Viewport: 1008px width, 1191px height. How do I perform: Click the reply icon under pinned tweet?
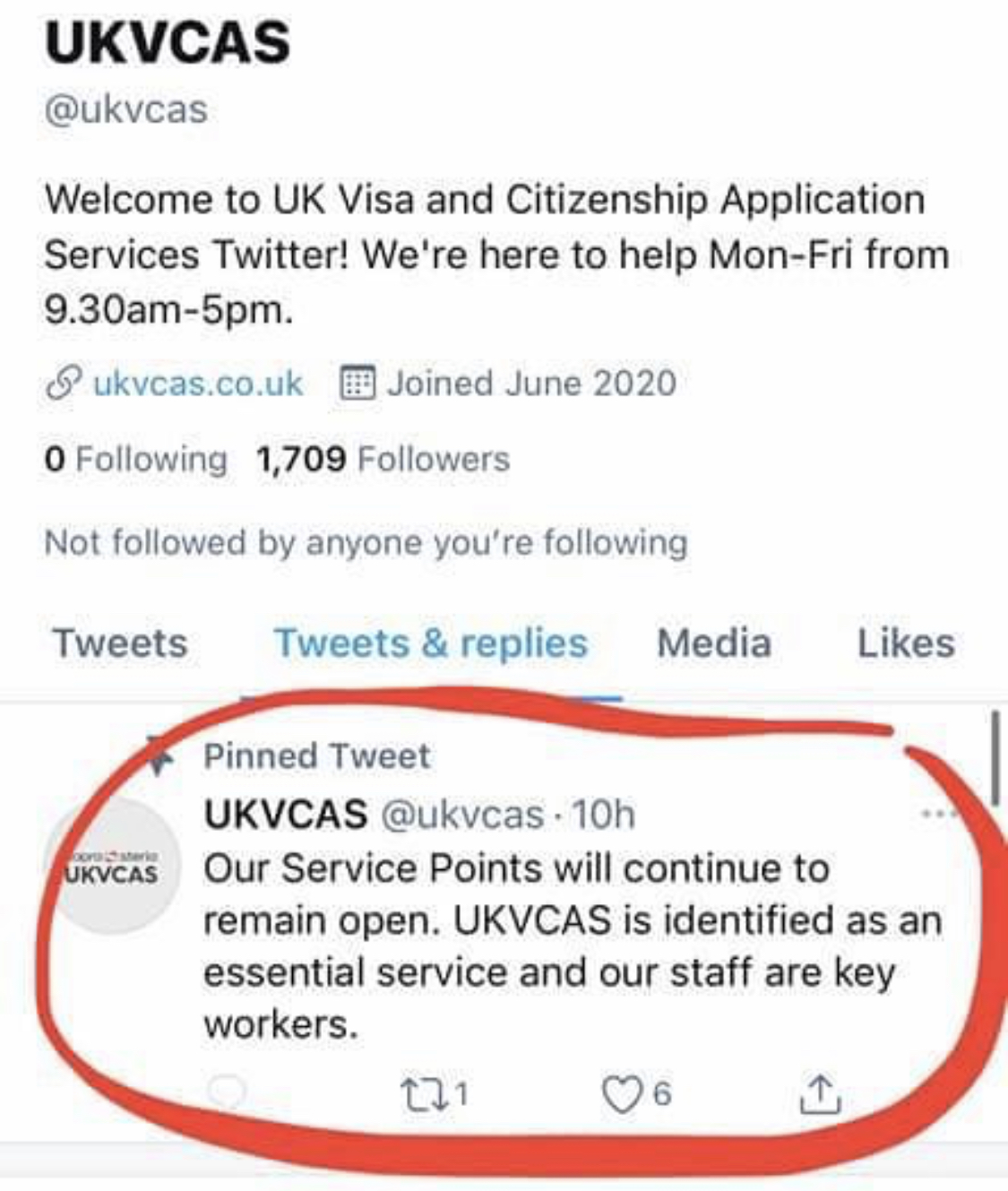click(x=226, y=1093)
